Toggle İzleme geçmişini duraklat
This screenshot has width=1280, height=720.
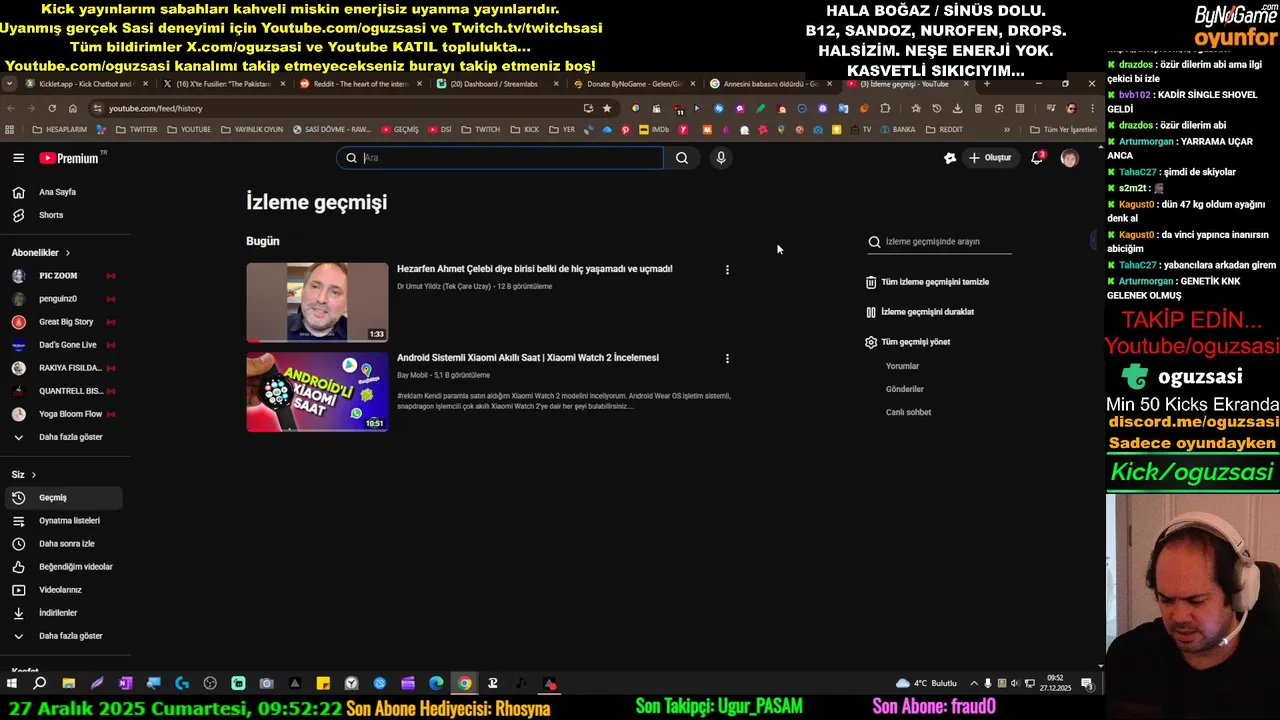pos(920,312)
